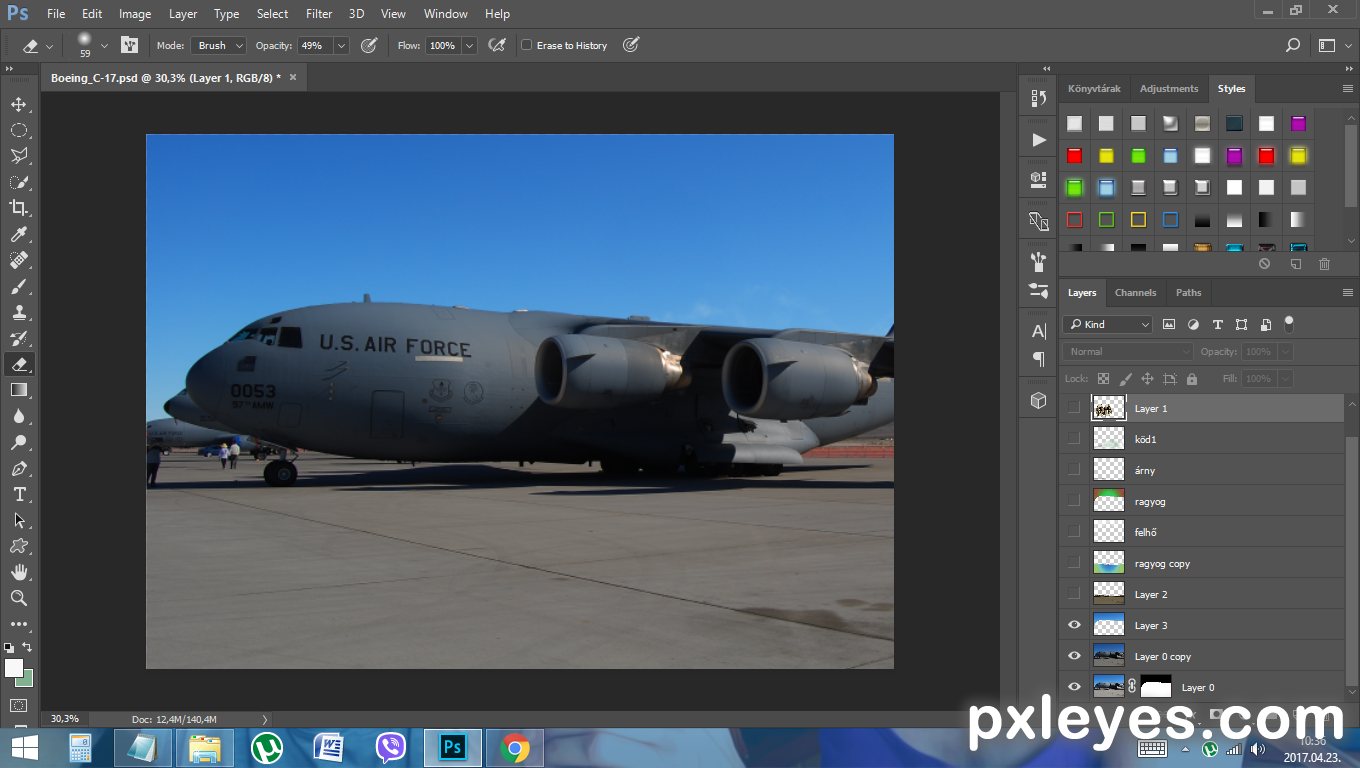
Task: Toggle the brush settings panel icon
Action: tap(130, 45)
